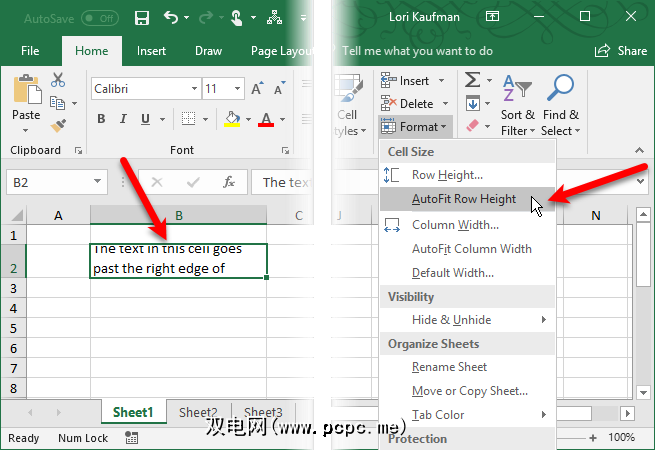Choose Rename Sheet from the menu
Screen dimensions: 655x450
click(x=449, y=367)
